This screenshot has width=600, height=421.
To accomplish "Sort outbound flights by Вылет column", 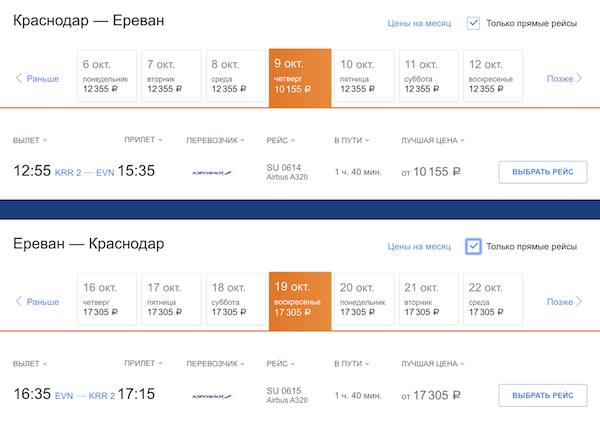I will tap(30, 140).
